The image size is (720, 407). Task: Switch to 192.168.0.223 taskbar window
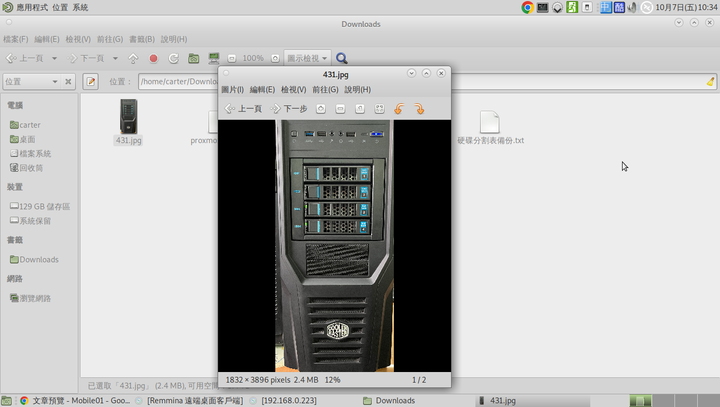284,401
